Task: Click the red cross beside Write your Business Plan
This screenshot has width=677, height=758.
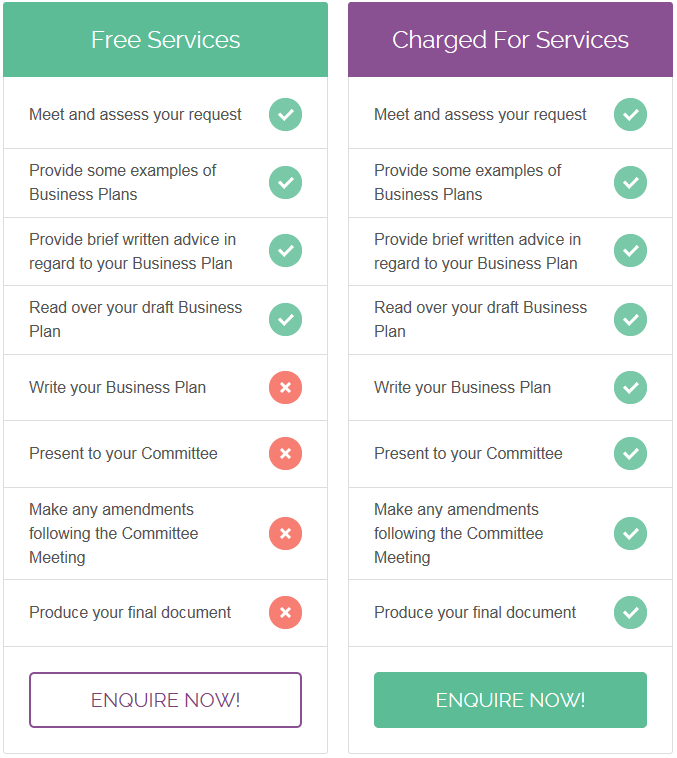Action: tap(285, 387)
